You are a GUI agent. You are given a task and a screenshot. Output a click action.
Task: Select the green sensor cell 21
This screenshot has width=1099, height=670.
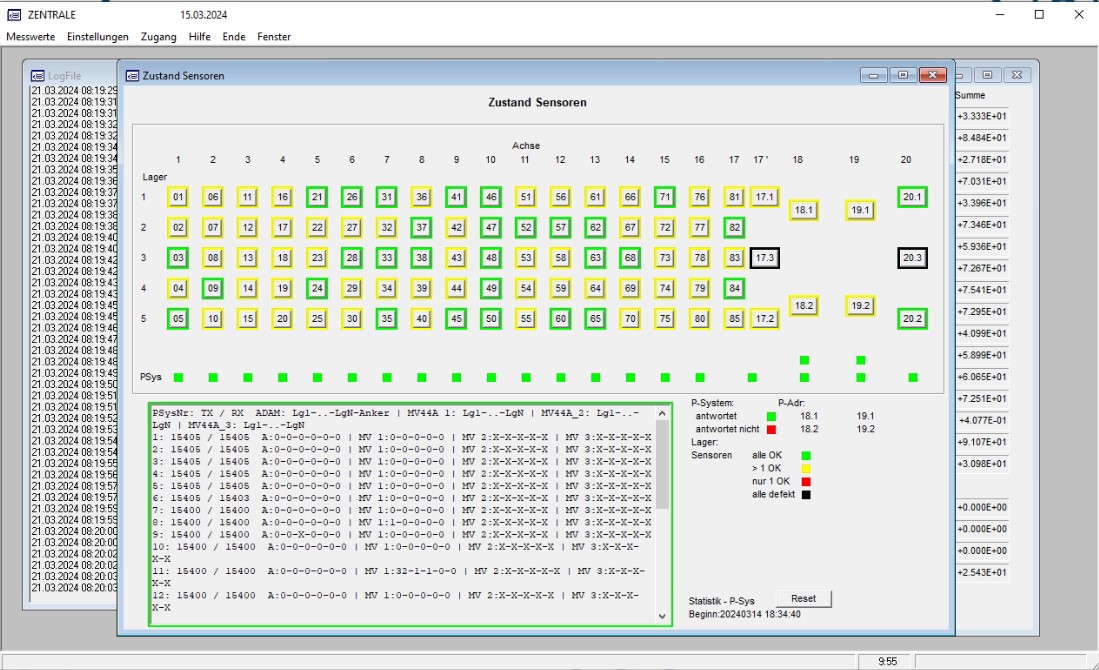coord(317,197)
